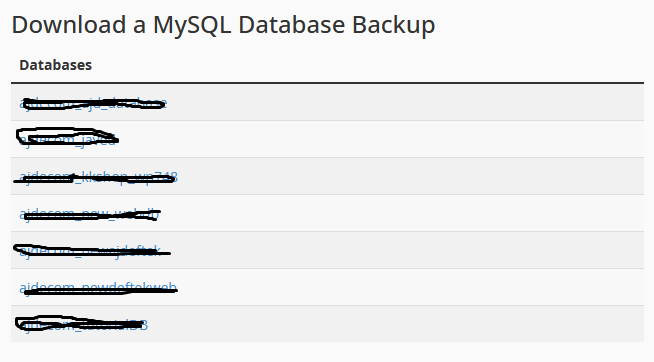Select empty area of first database row
The height and width of the screenshot is (362, 654).
click(405, 103)
